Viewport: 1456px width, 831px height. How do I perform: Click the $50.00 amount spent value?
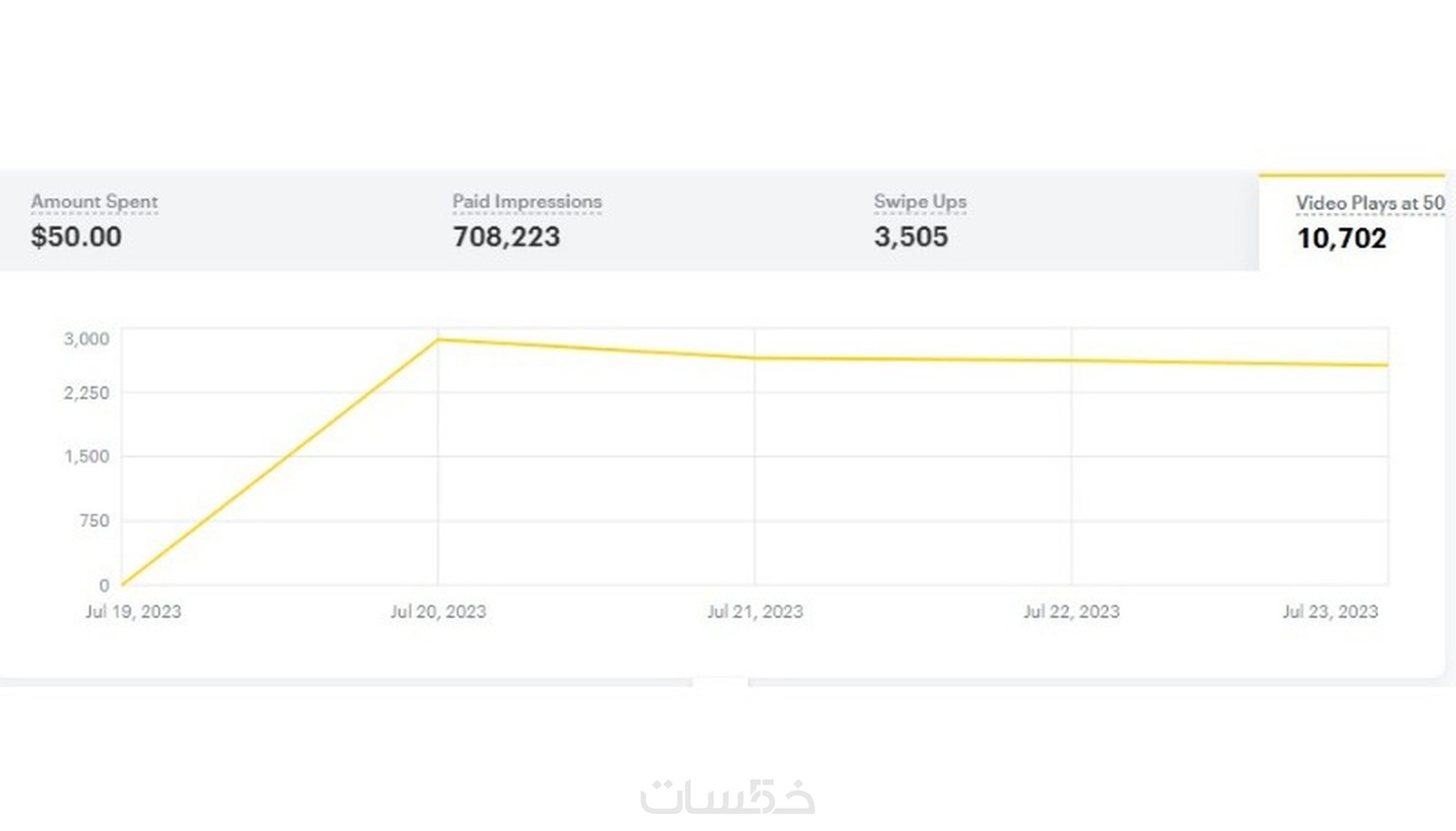coord(76,237)
